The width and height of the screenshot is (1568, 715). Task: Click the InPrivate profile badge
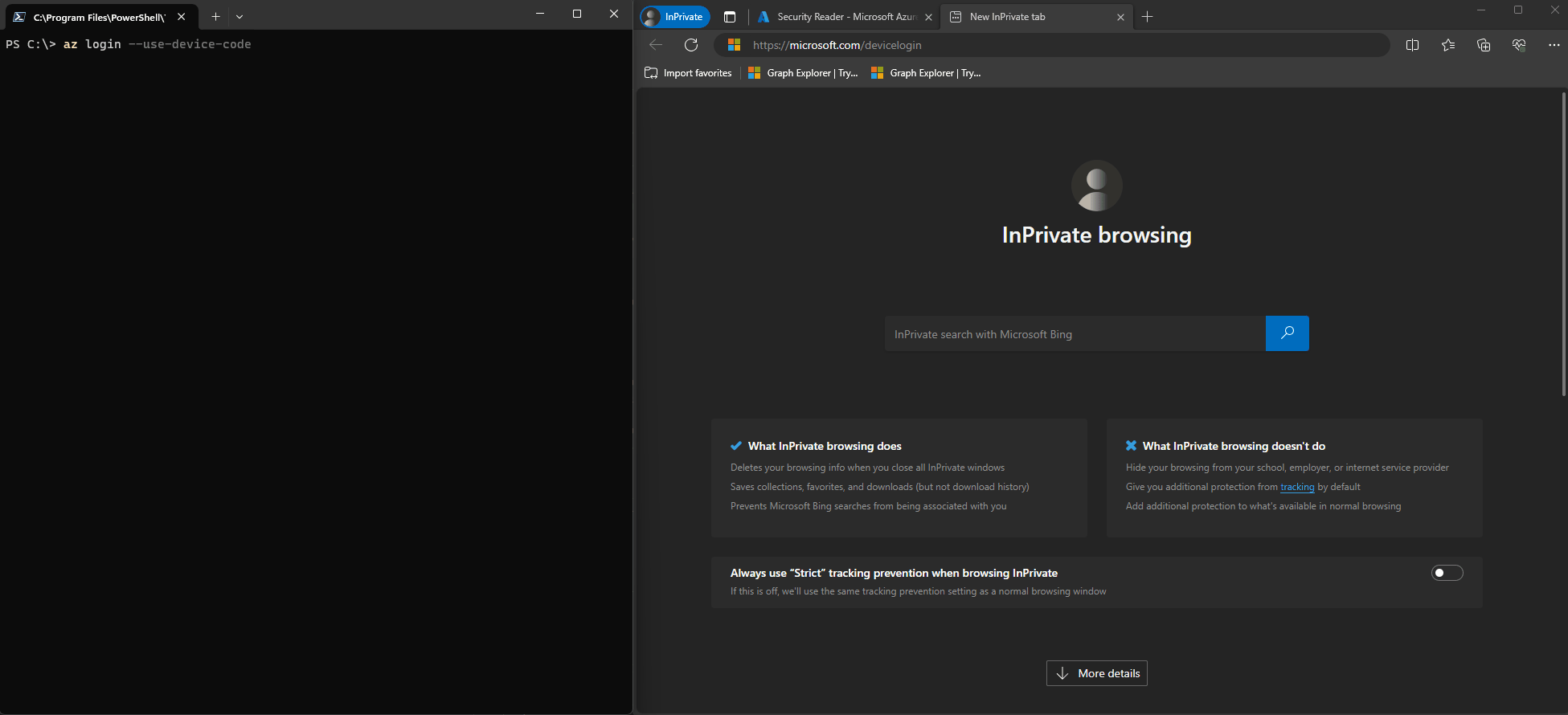pos(675,17)
